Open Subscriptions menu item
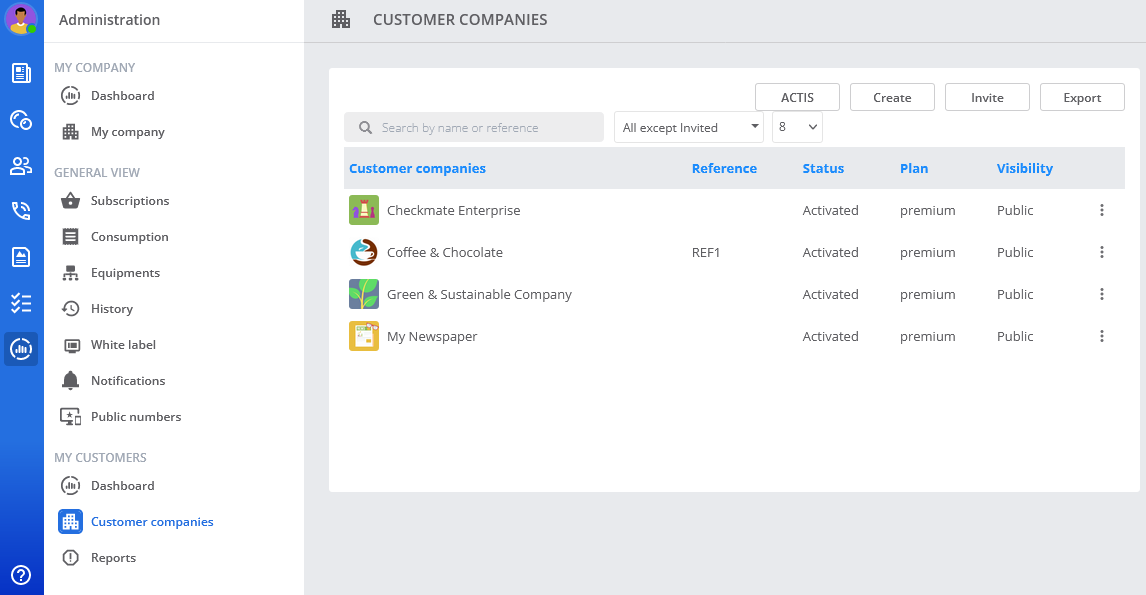 [x=130, y=200]
